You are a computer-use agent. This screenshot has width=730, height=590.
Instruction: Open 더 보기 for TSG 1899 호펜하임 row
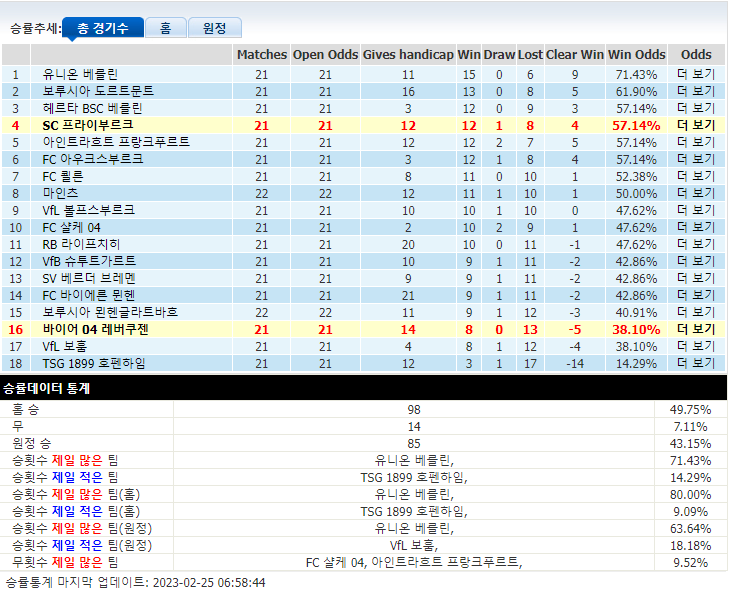[x=696, y=363]
